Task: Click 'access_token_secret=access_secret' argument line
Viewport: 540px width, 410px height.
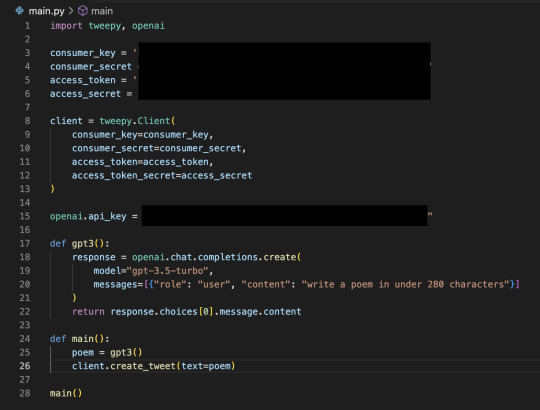Action: click(162, 176)
